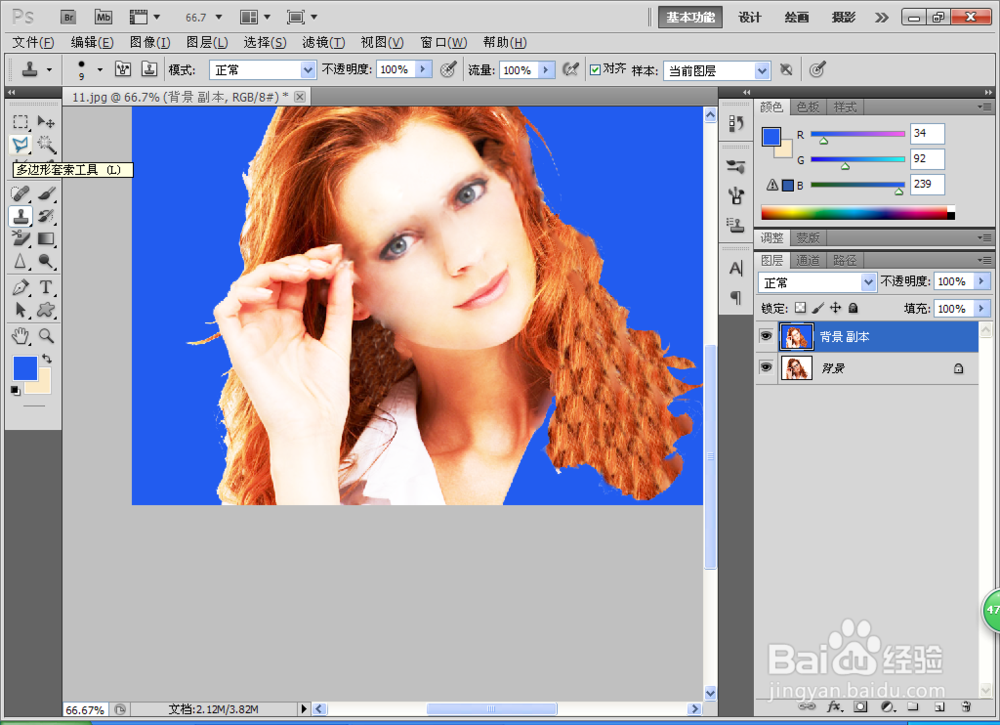Toggle the 对齐 aligned checkbox
The image size is (1000, 725).
595,70
